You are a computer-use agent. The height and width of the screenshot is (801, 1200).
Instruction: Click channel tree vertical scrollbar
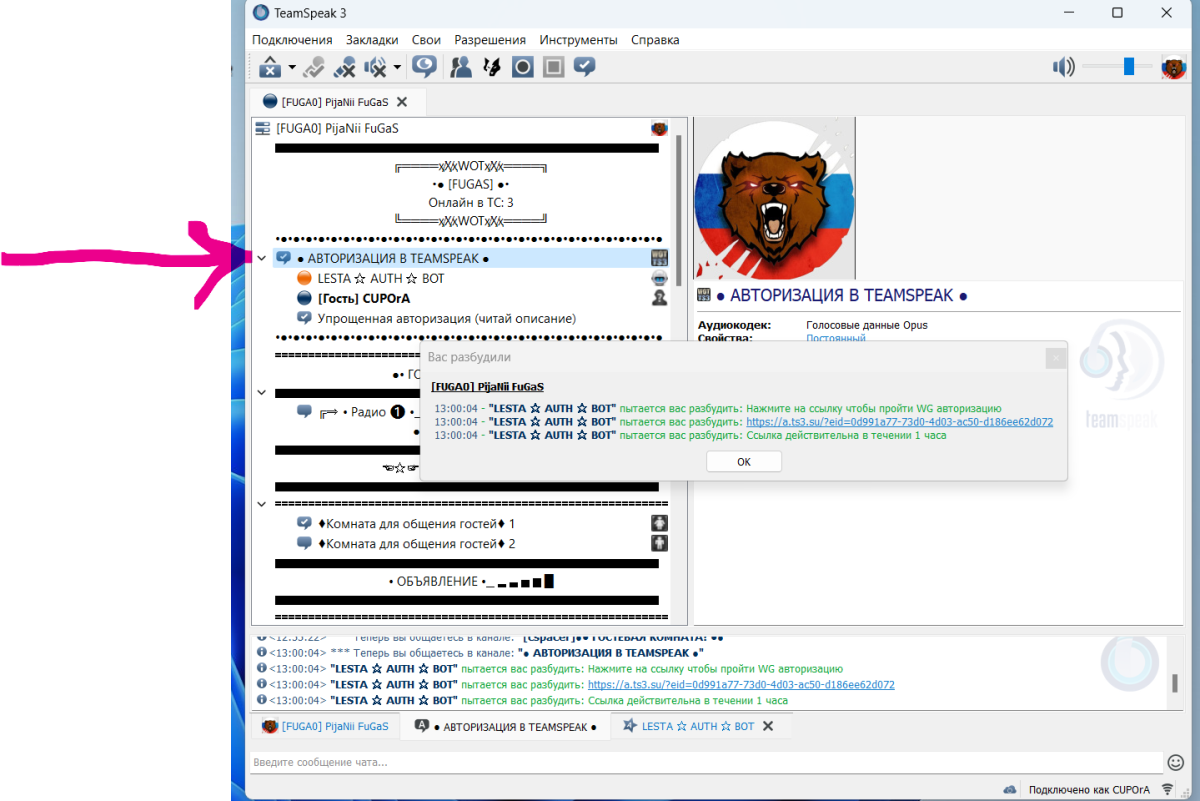click(681, 212)
